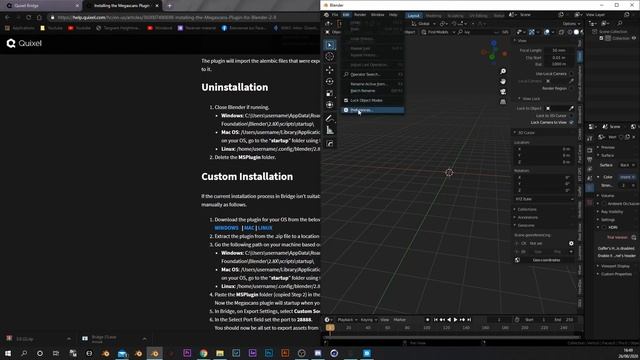Click the LINUX download link
The image size is (640, 360).
[265, 228]
